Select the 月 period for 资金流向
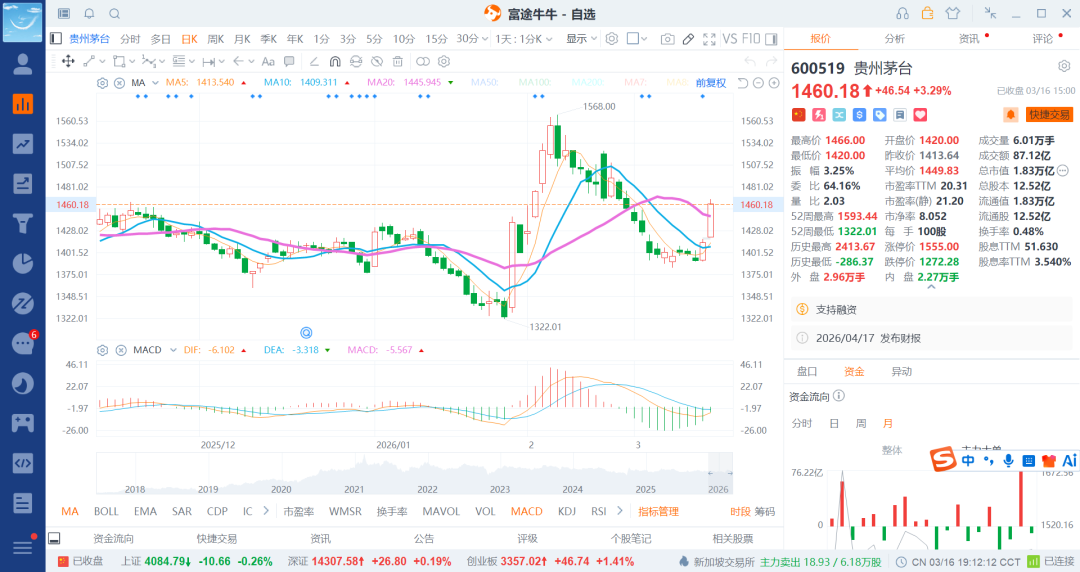Screen dimensions: 1080x572 (x=888, y=423)
